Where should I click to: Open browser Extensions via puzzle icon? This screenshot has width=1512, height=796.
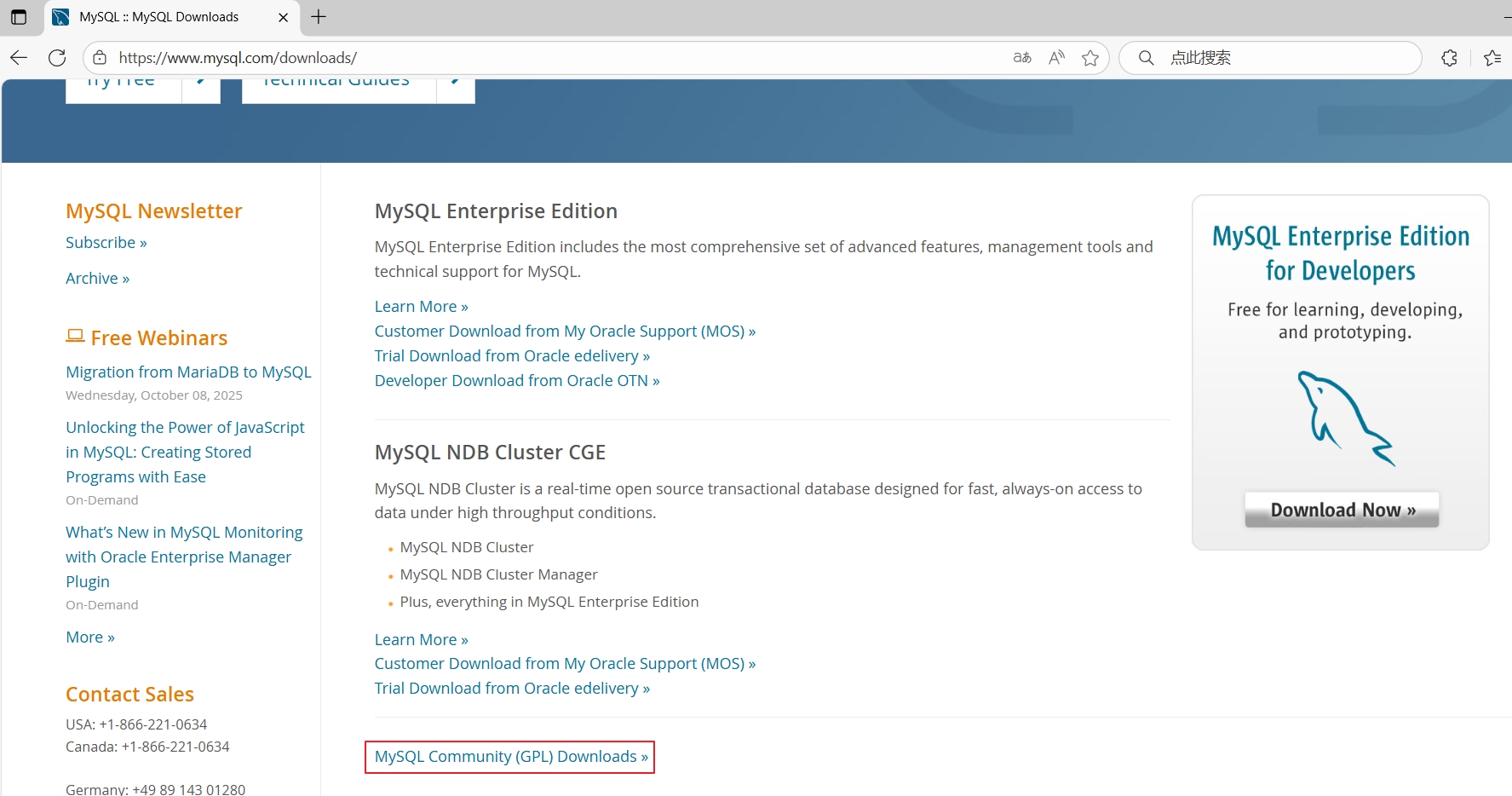pos(1448,57)
